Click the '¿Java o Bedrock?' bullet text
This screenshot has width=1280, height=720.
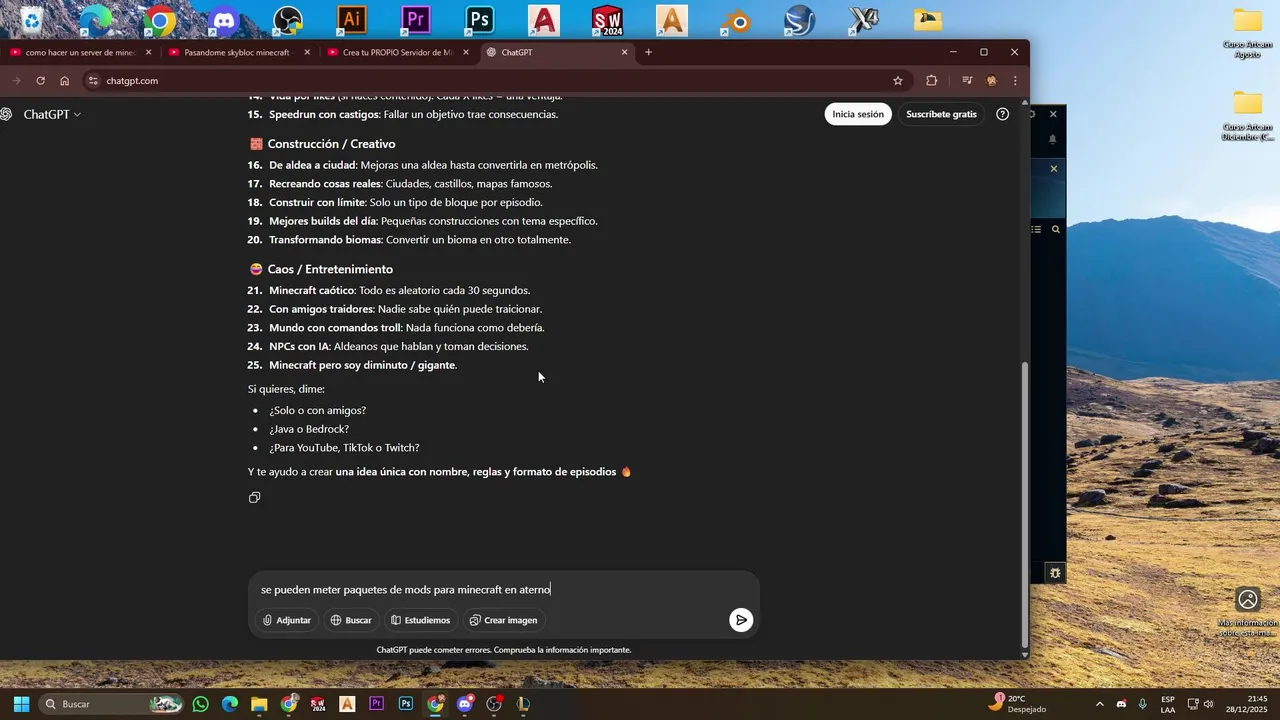pyautogui.click(x=309, y=429)
